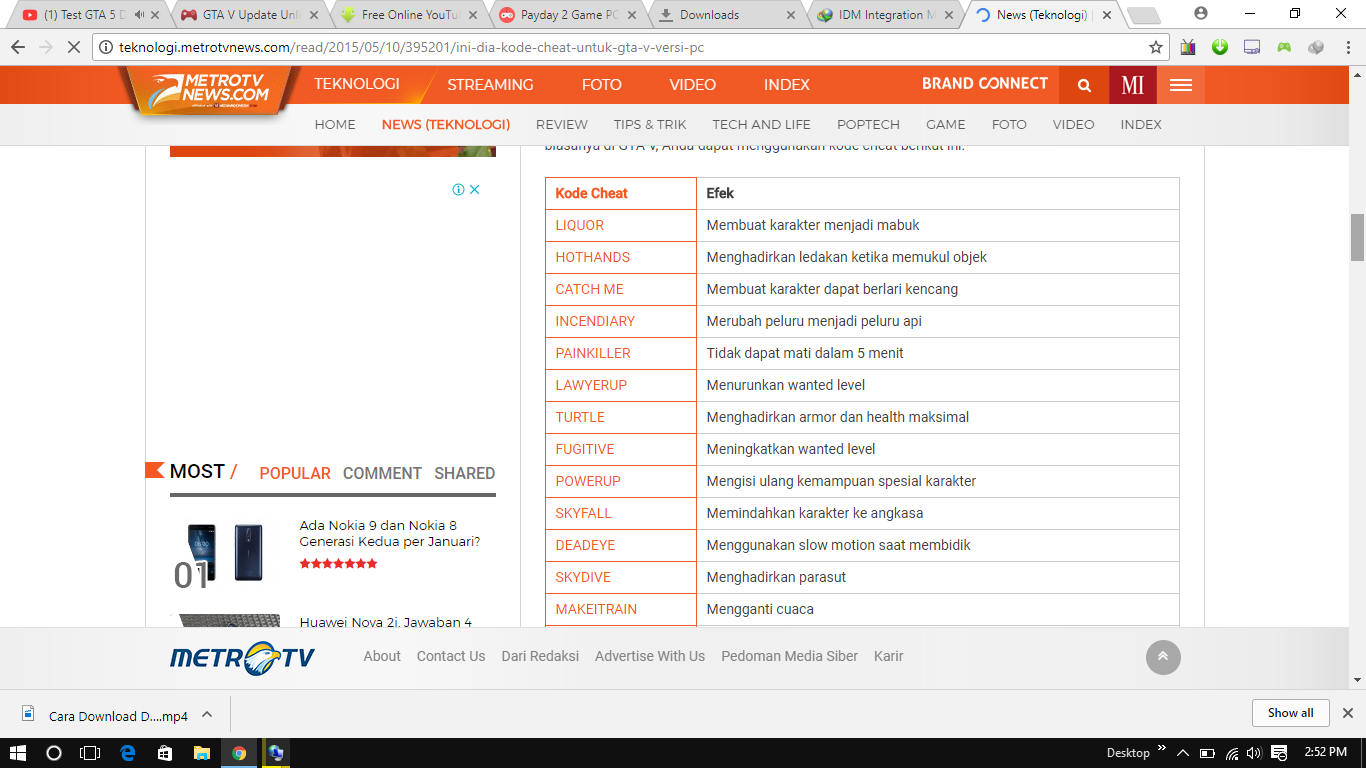Open the MetroTV hamburger menu
Image resolution: width=1366 pixels, height=768 pixels.
point(1181,85)
